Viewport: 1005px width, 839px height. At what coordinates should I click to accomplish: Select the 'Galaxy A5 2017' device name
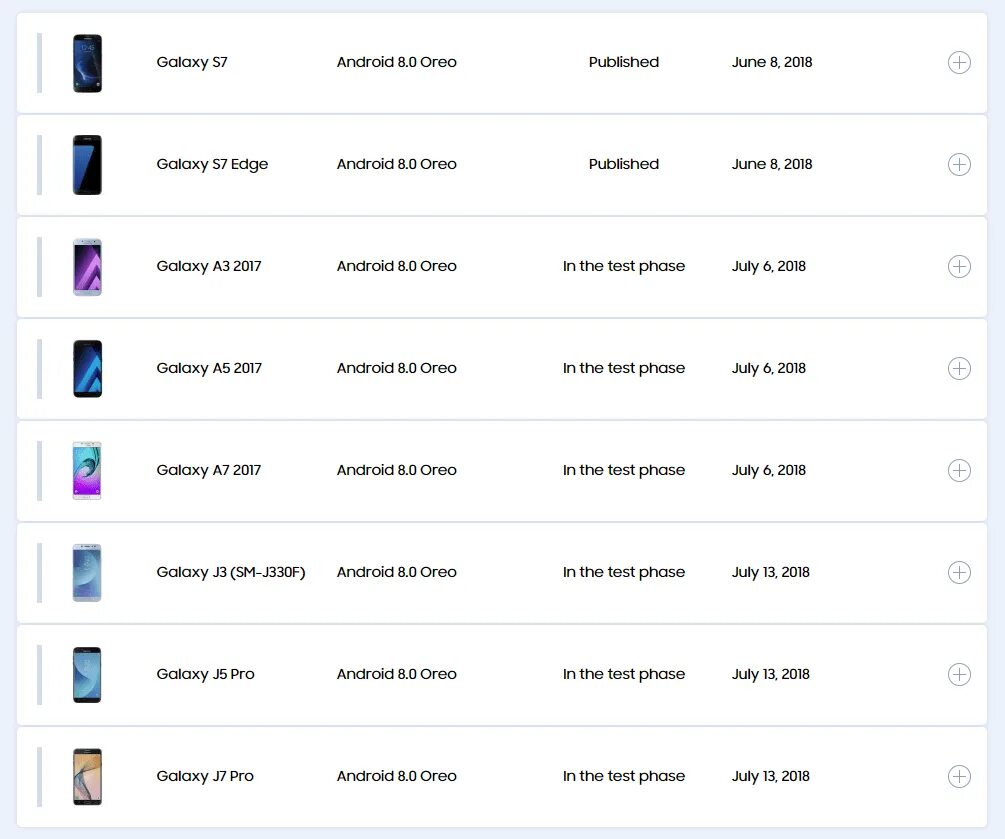pos(209,368)
